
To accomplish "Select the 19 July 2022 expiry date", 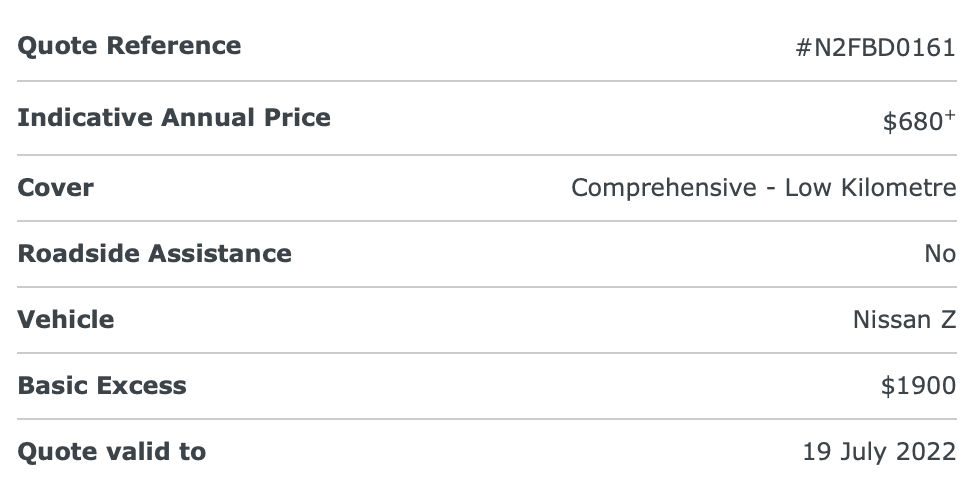I will (x=880, y=452).
